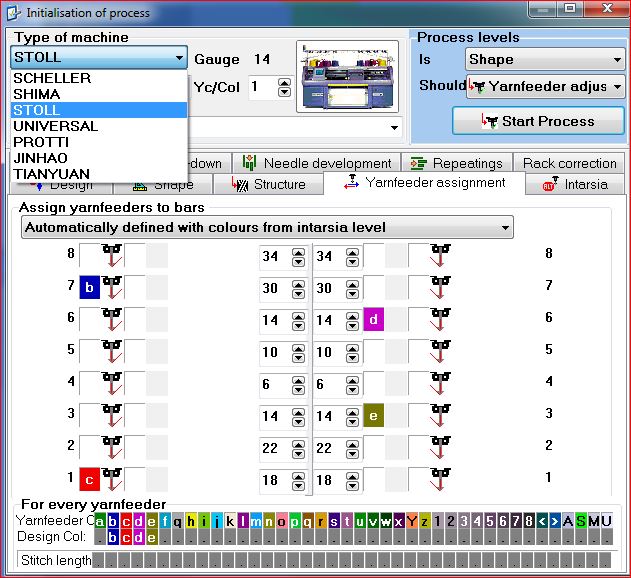This screenshot has height=578, width=631.
Task: Click yarnfeeder icon on right bar 1
Action: (441, 480)
